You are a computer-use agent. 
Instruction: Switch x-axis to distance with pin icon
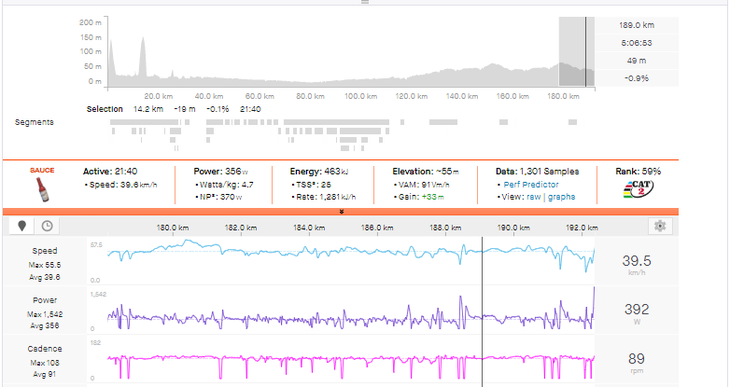point(22,226)
